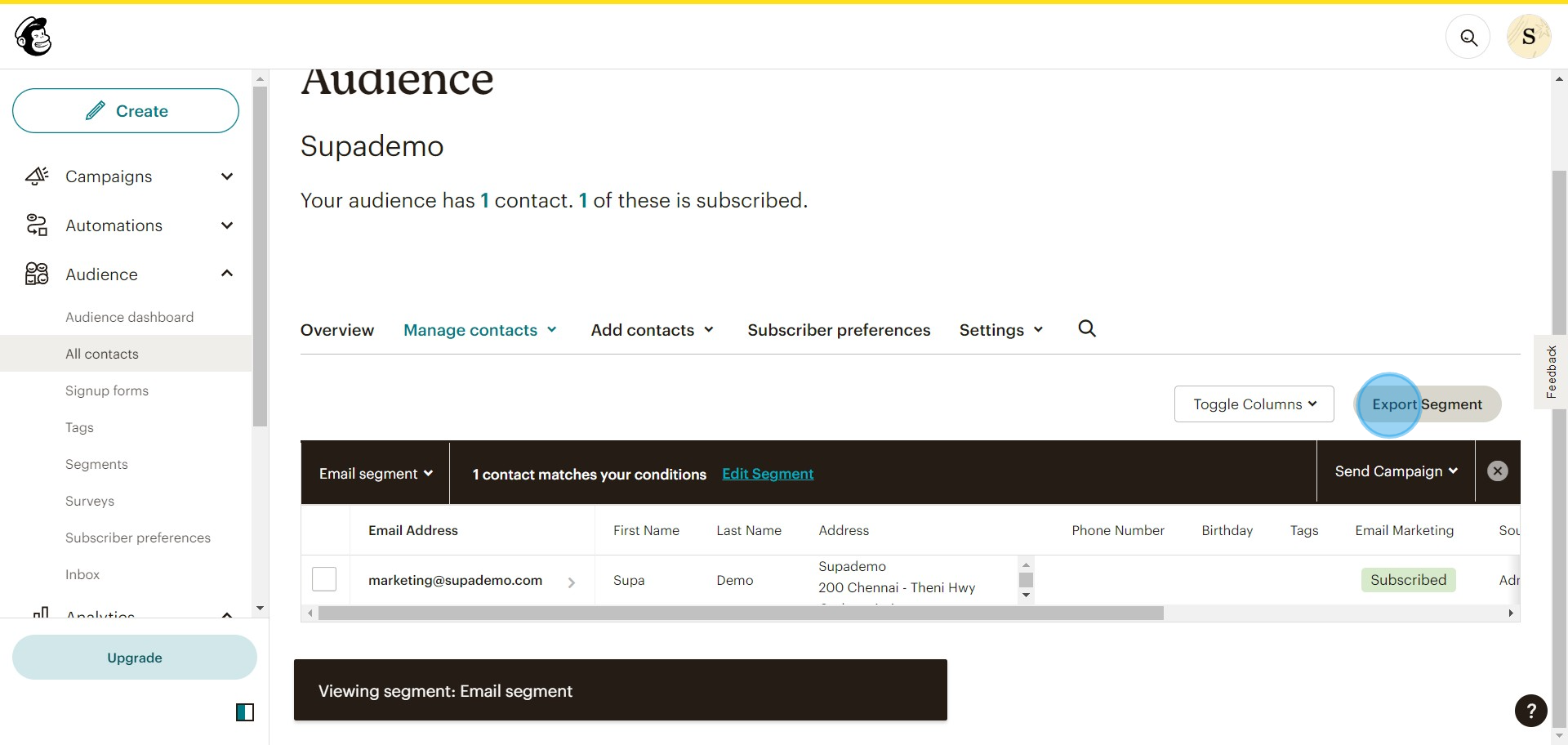
Task: Click the Last Name column header
Action: click(x=749, y=530)
